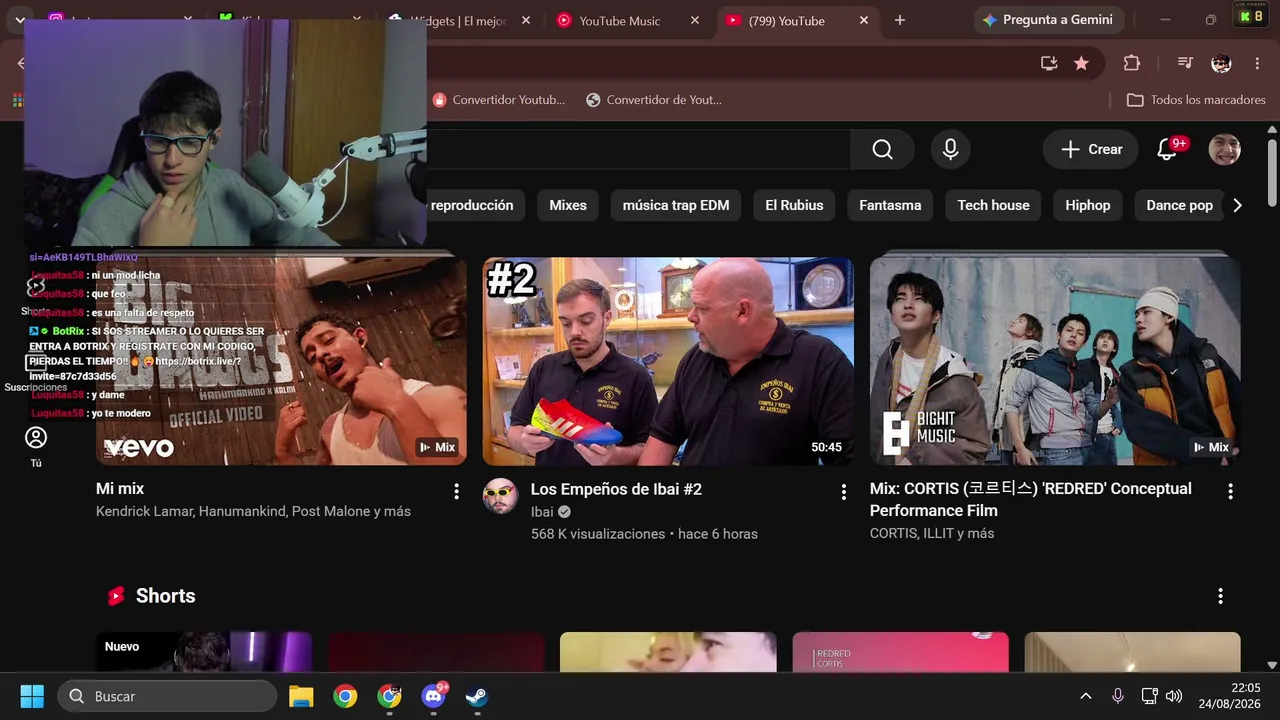
Task: Click the YouTube search magnifier button
Action: [x=882, y=149]
